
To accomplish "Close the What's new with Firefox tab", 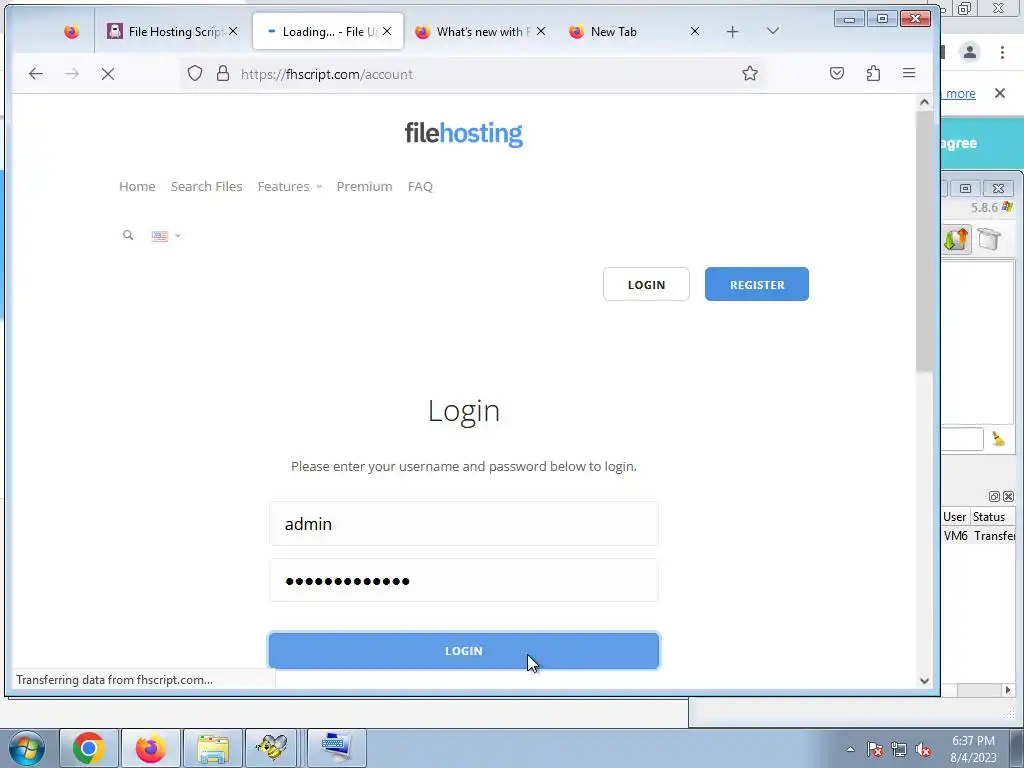I will point(541,31).
